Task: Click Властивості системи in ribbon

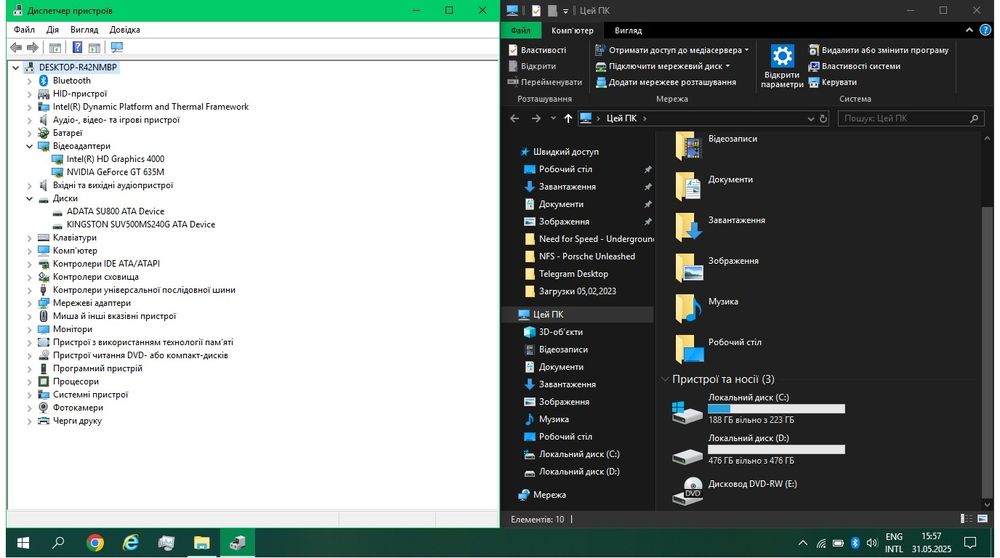Action: click(854, 66)
